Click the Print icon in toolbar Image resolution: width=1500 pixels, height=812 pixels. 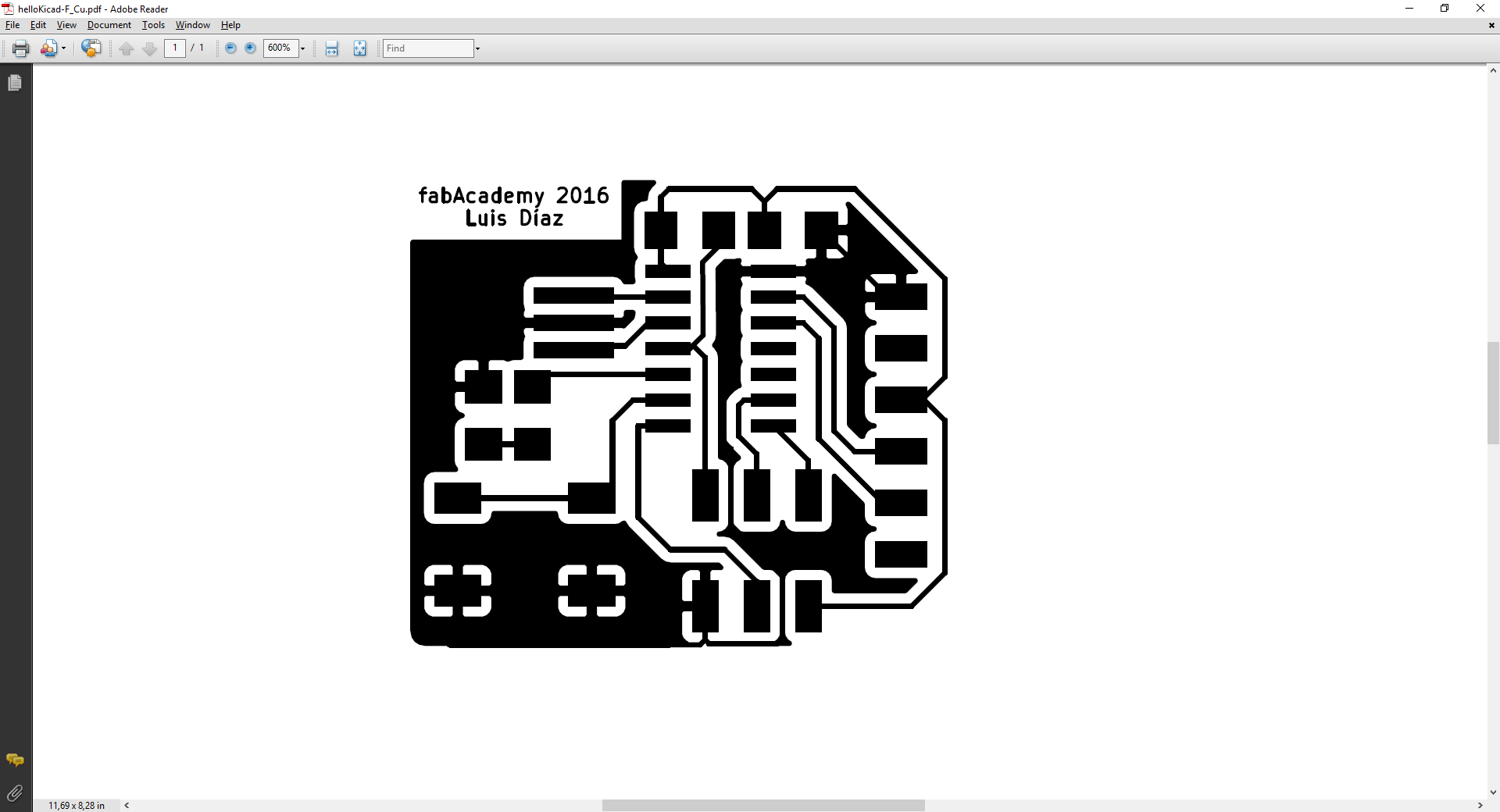click(x=20, y=48)
